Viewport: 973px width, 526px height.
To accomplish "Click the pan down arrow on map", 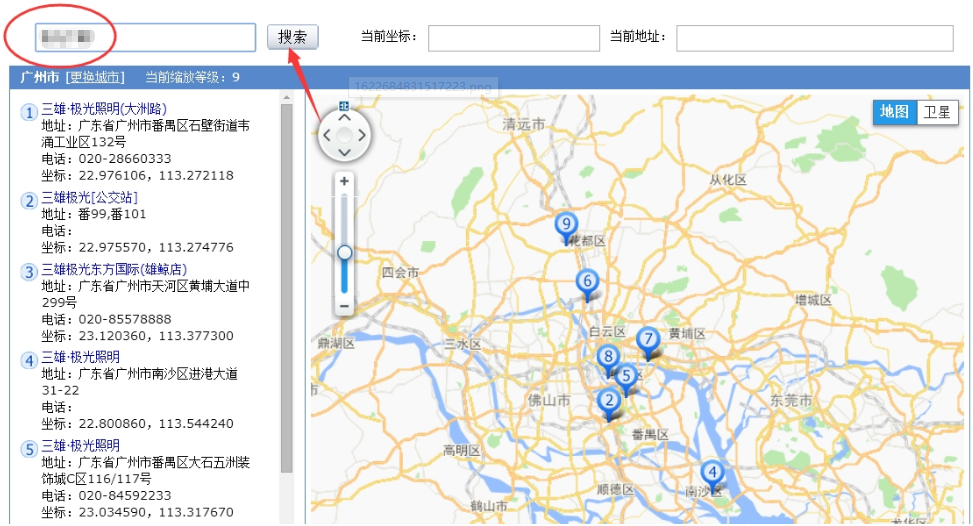I will (344, 152).
